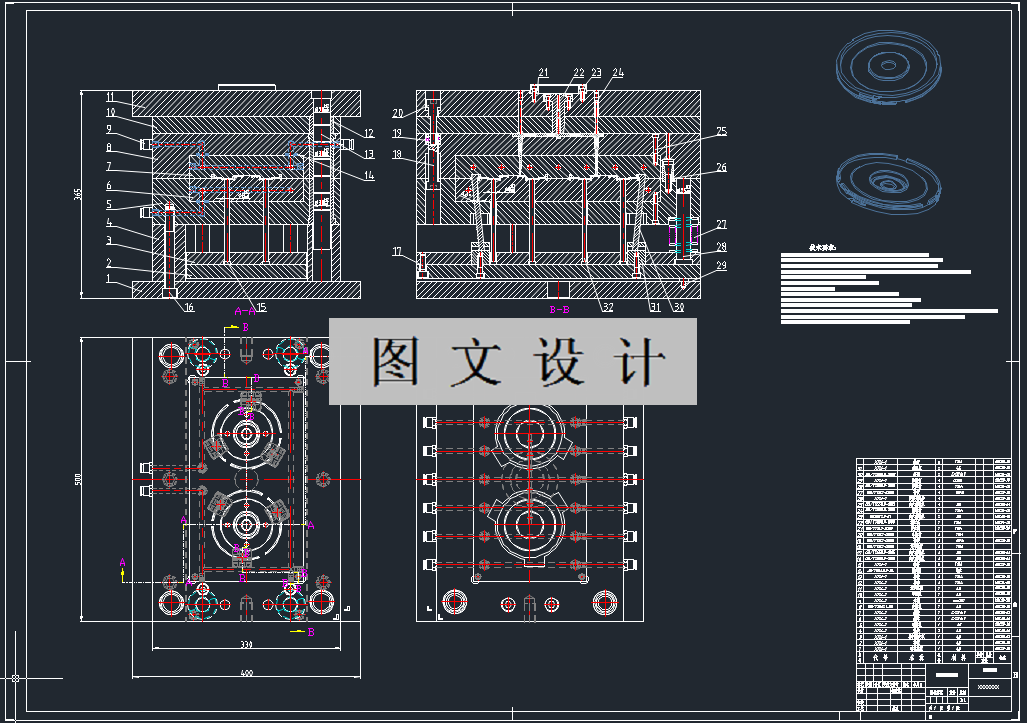The image size is (1027, 723).
Task: Select part balloon number 28
Action: 721,247
